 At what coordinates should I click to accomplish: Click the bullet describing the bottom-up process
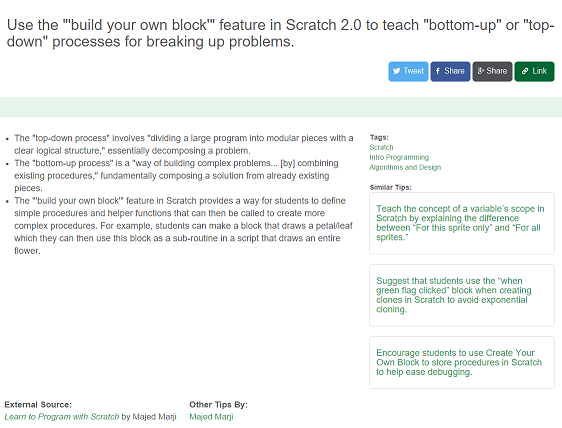[176, 176]
